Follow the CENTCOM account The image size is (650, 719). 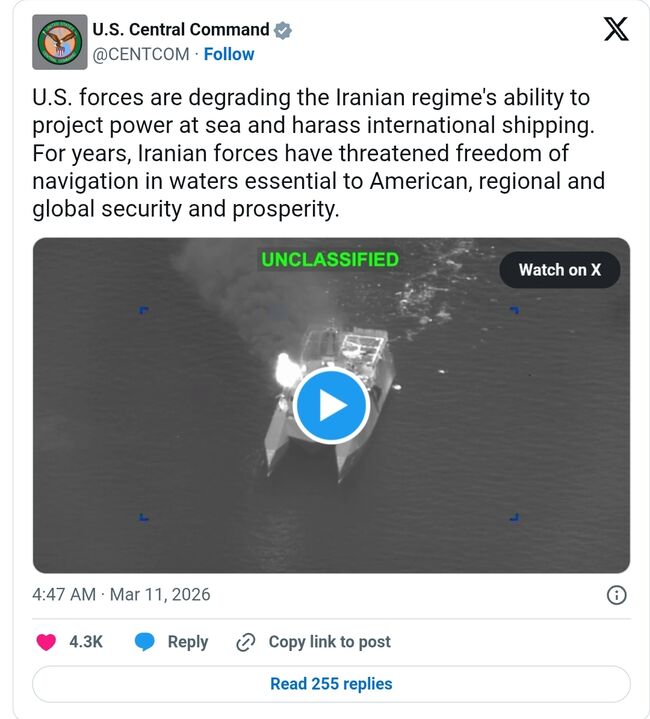(228, 54)
